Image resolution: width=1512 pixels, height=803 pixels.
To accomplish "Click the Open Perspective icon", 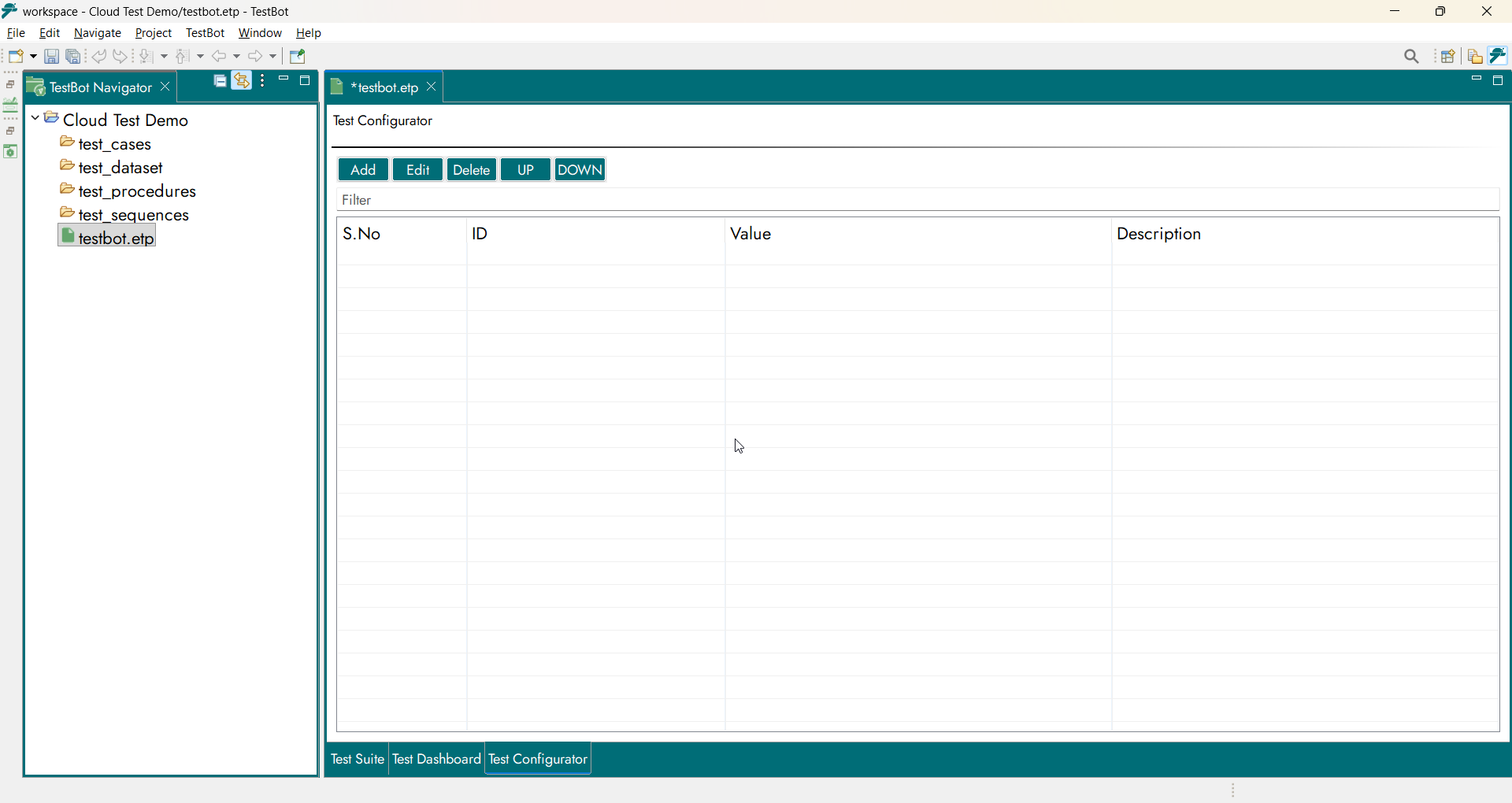I will [x=1448, y=57].
